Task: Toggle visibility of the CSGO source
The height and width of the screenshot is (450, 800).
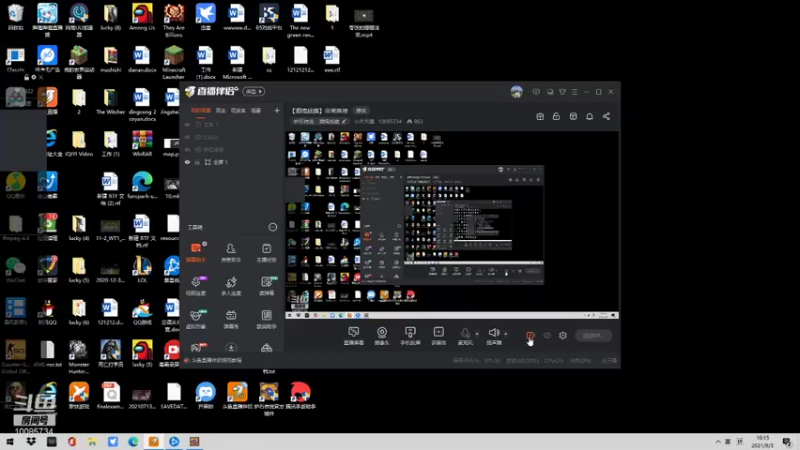Action: click(x=187, y=137)
